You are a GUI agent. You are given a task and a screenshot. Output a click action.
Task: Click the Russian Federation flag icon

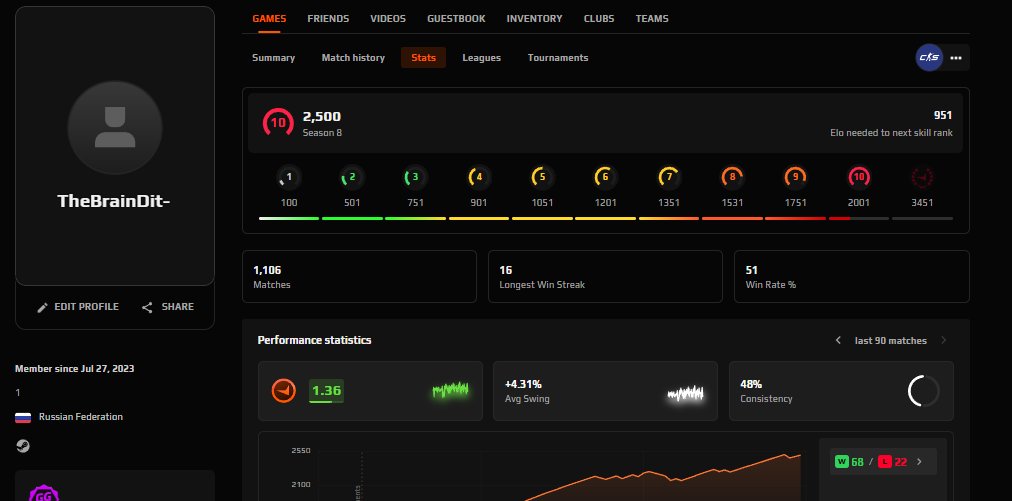point(23,417)
